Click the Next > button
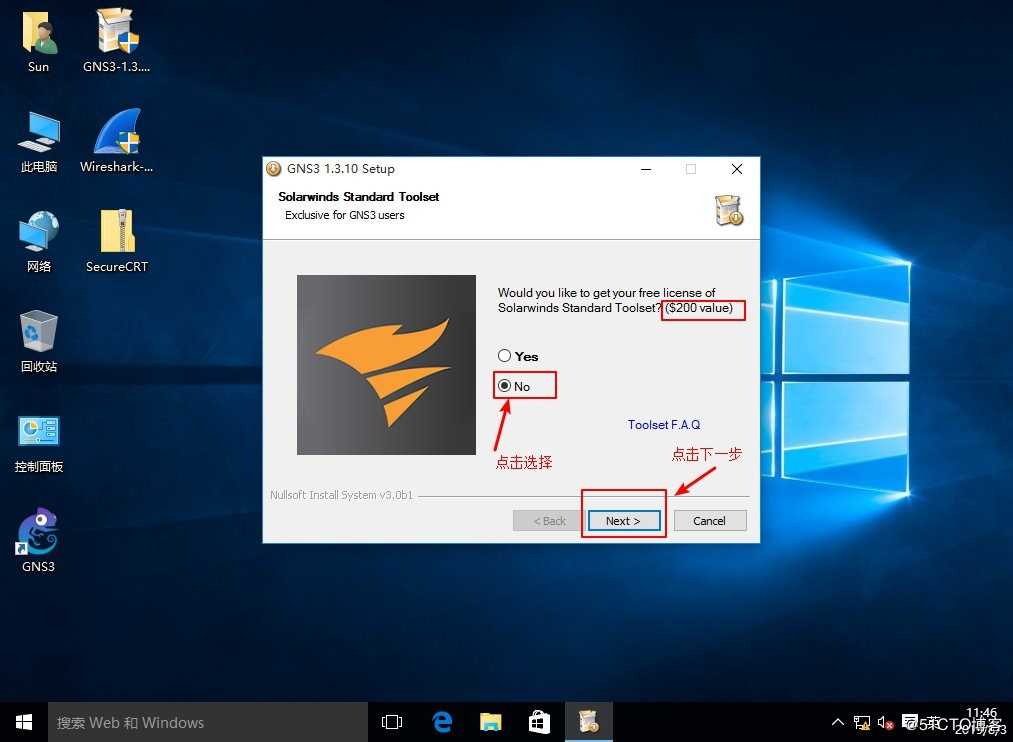 click(623, 520)
